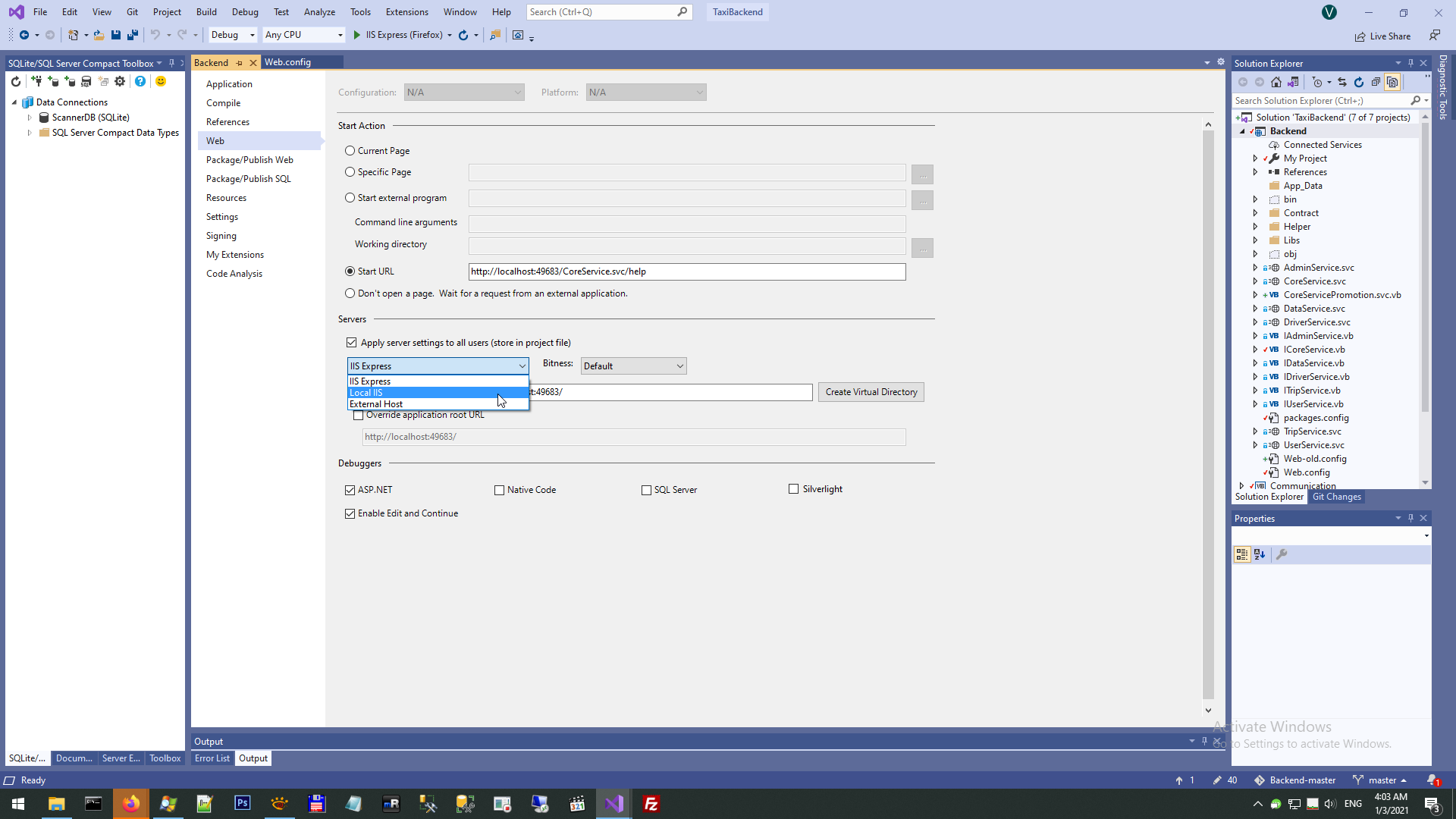Click the toolbox Options gear icon
The height and width of the screenshot is (819, 1456).
(x=120, y=81)
